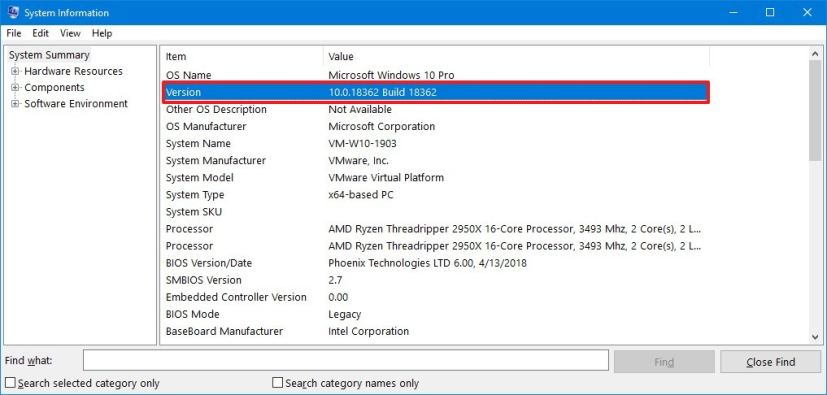Select the Software Environment tree label
This screenshot has width=827, height=395.
pos(76,103)
